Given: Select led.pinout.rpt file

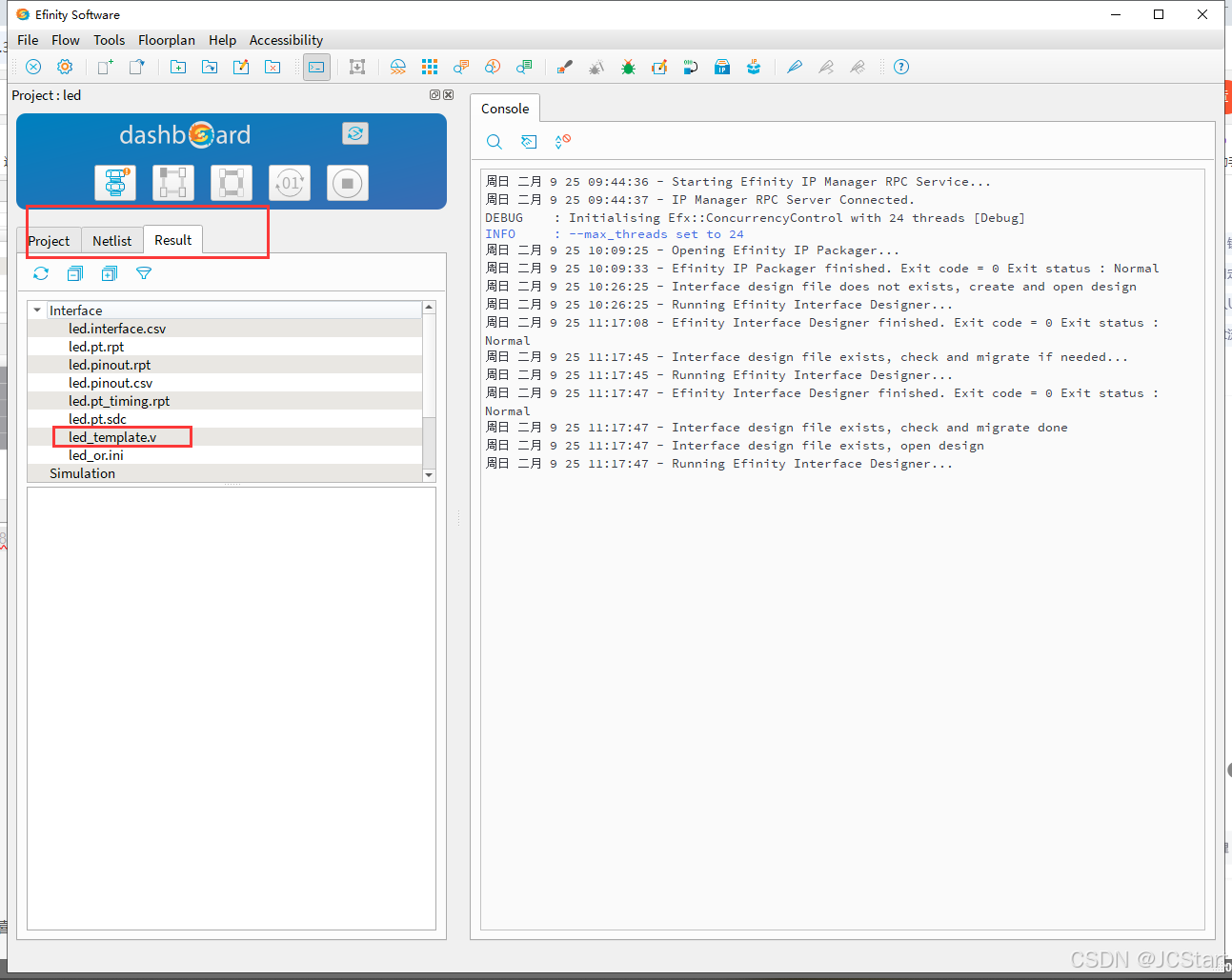Looking at the screenshot, I should [110, 365].
